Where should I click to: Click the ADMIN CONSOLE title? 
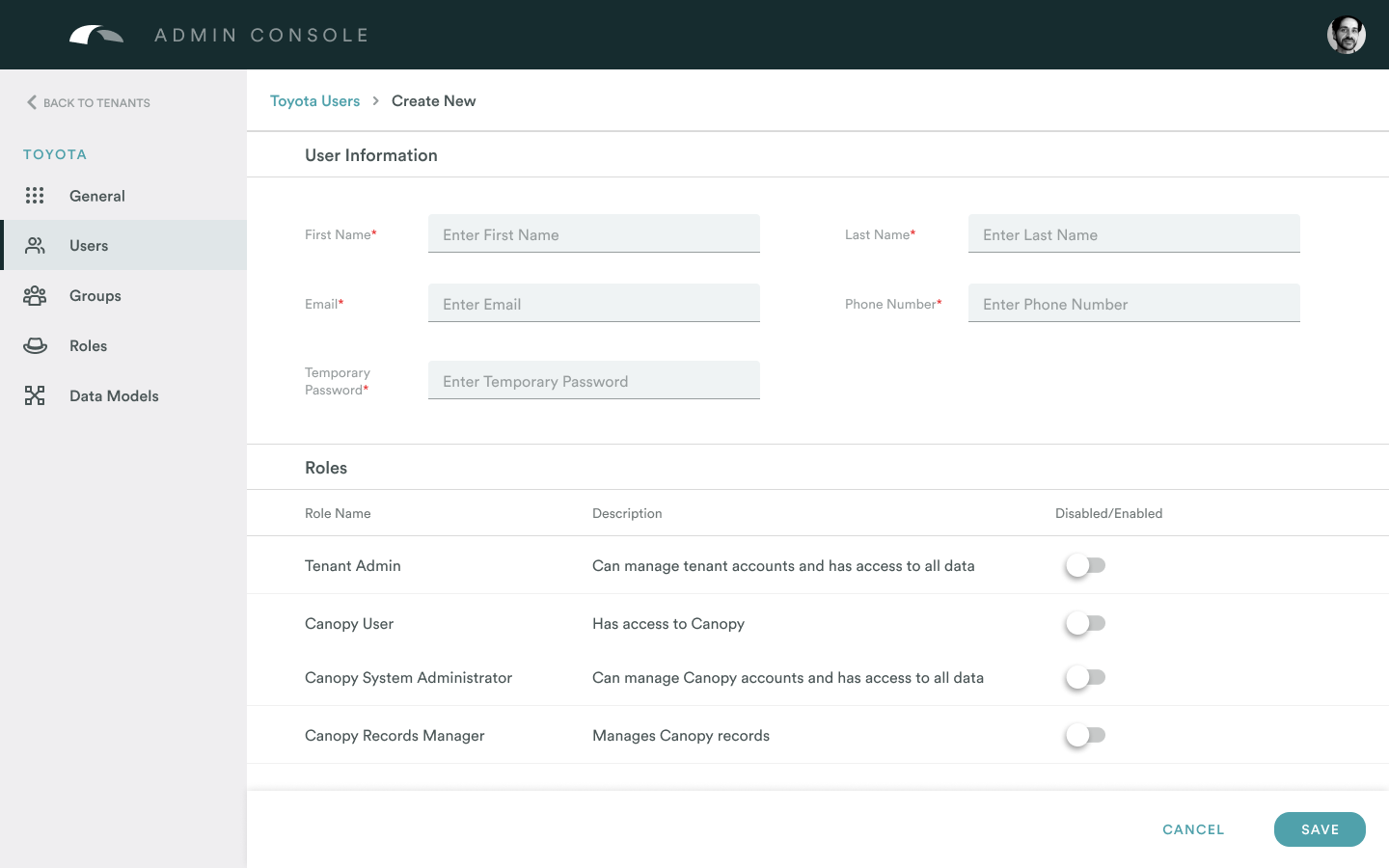click(261, 35)
